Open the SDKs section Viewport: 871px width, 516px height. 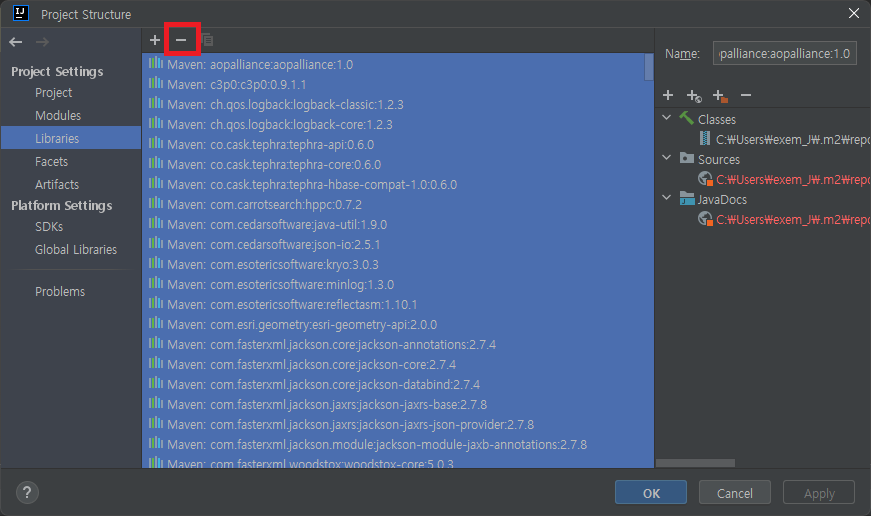pos(49,227)
